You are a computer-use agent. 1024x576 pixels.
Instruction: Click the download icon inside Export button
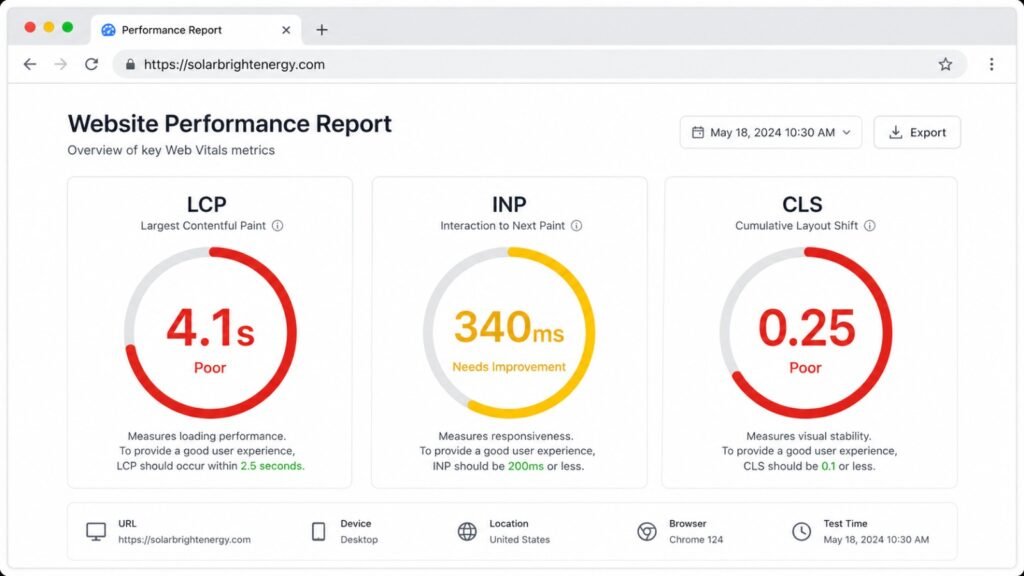pyautogui.click(x=895, y=133)
